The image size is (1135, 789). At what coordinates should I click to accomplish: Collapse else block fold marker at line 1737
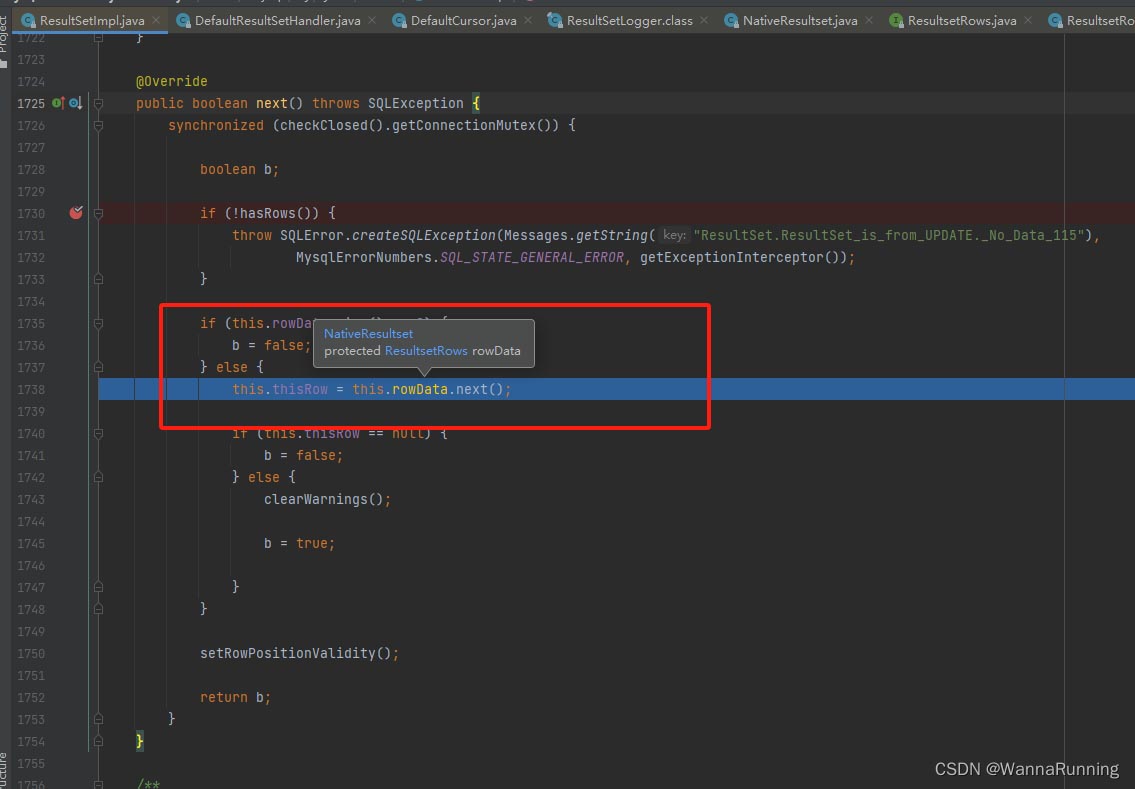(98, 367)
